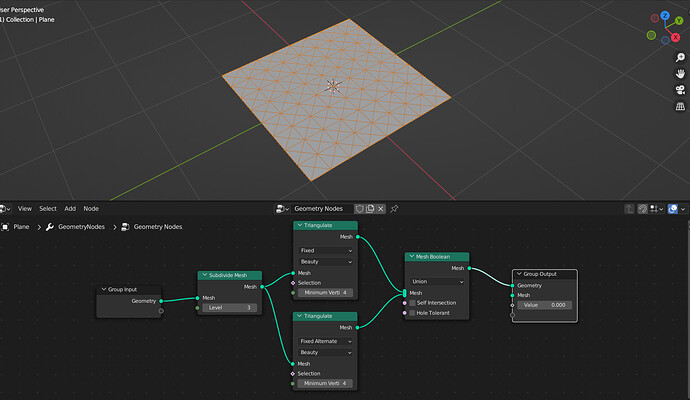Click the blue Z axis gizmo handle
The width and height of the screenshot is (690, 400).
coord(665,15)
